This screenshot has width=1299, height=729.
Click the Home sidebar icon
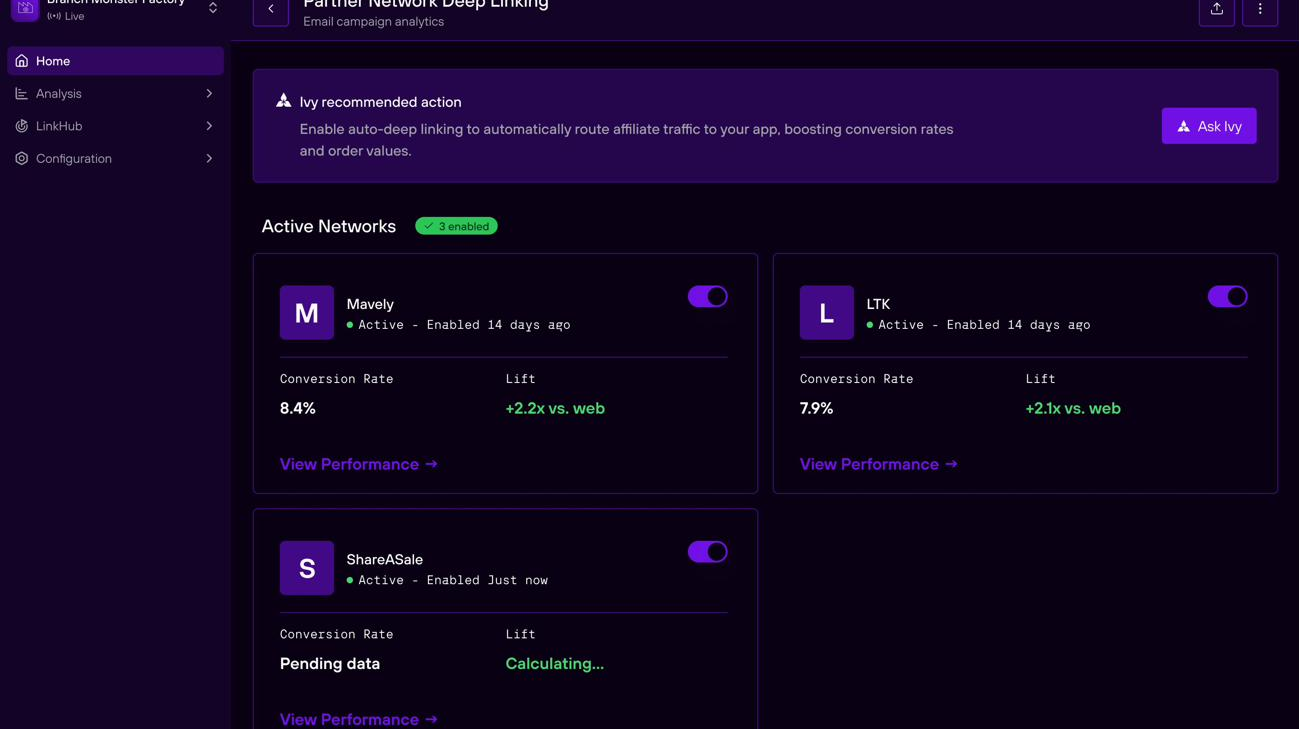click(21, 61)
